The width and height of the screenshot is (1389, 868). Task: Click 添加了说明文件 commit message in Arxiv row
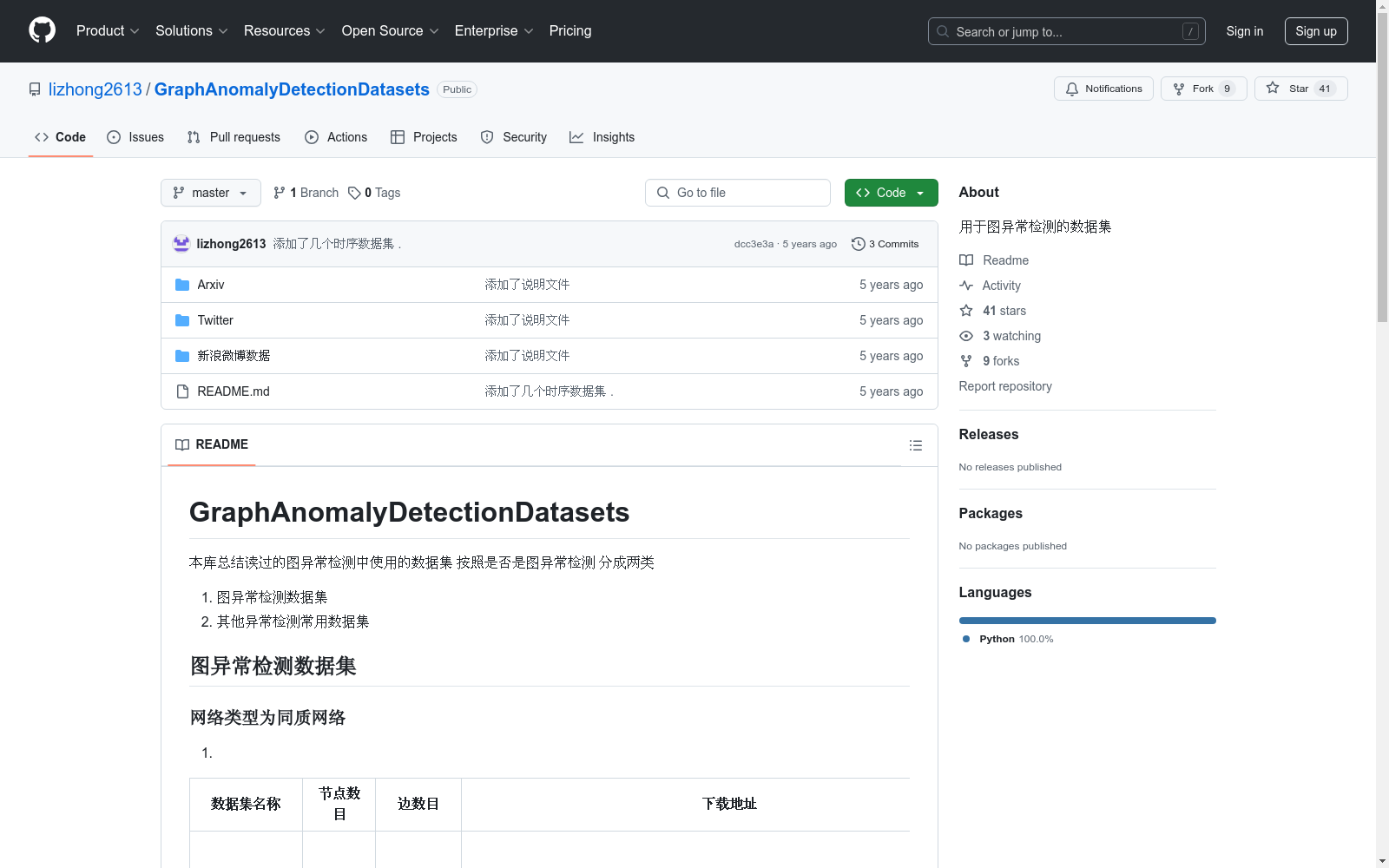pos(527,285)
